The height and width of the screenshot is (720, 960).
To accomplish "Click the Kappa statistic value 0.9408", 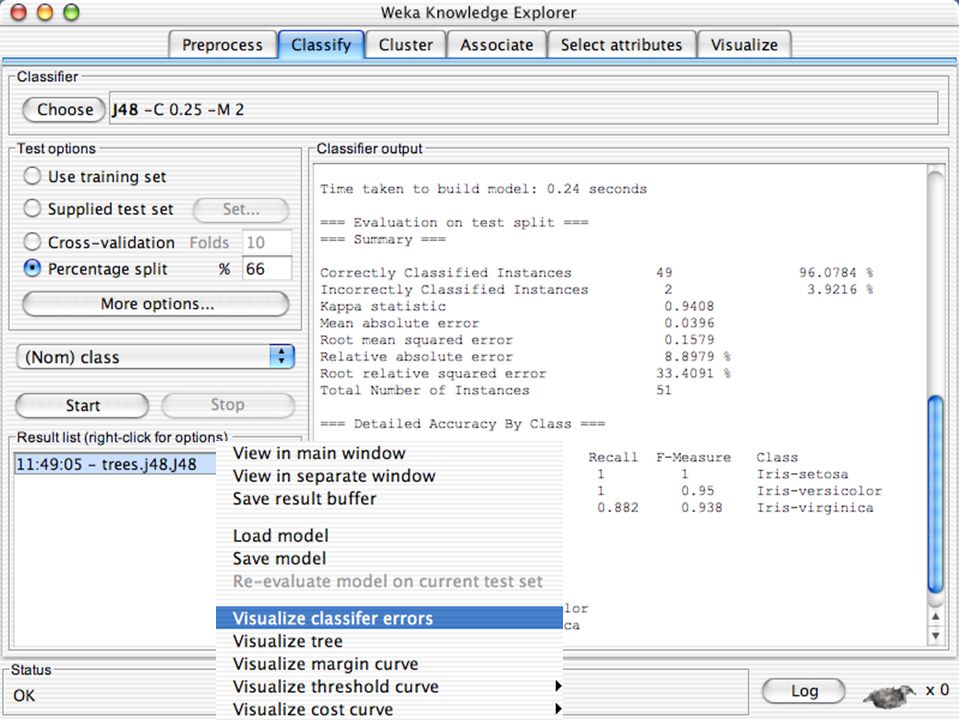I will coord(689,306).
